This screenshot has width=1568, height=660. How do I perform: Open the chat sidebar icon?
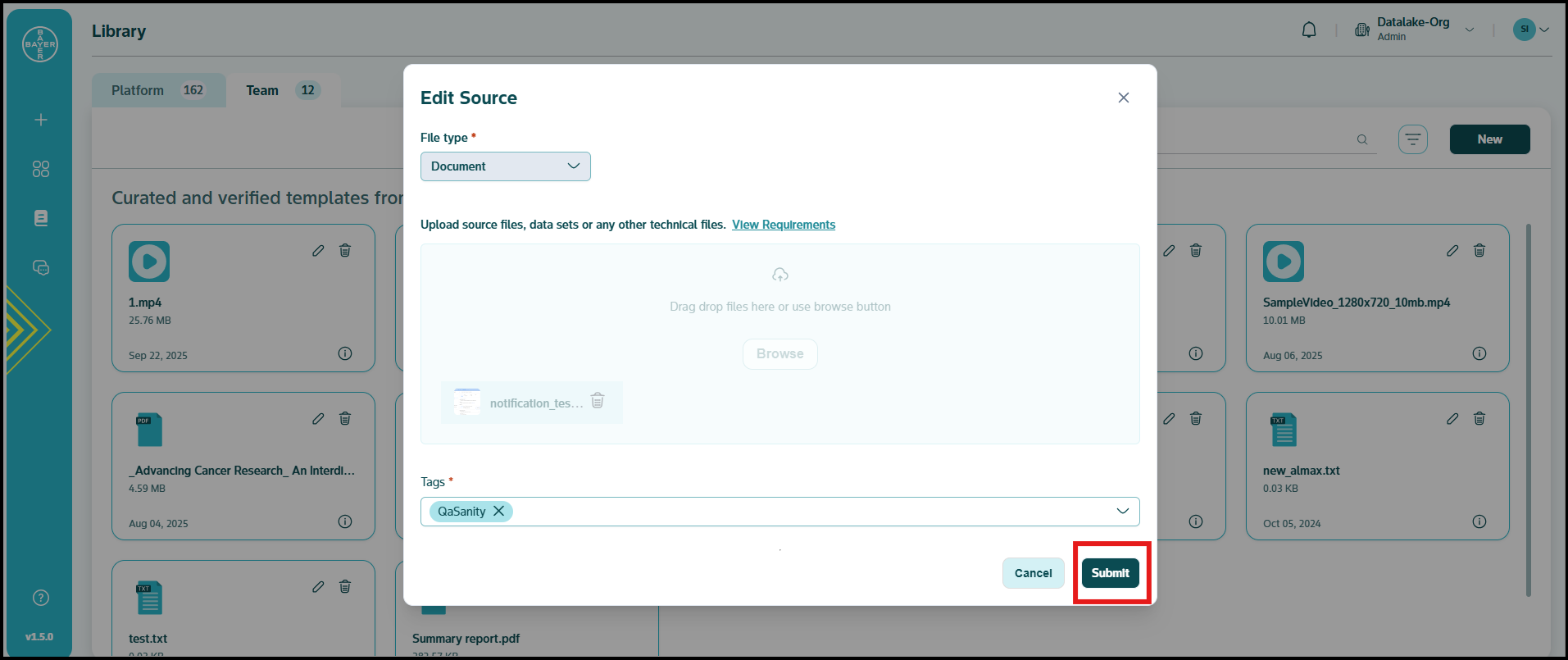40,267
